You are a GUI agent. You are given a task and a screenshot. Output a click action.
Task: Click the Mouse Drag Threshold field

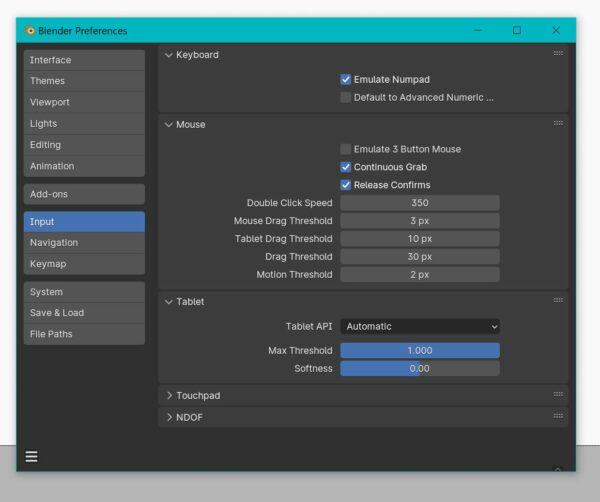click(x=420, y=221)
